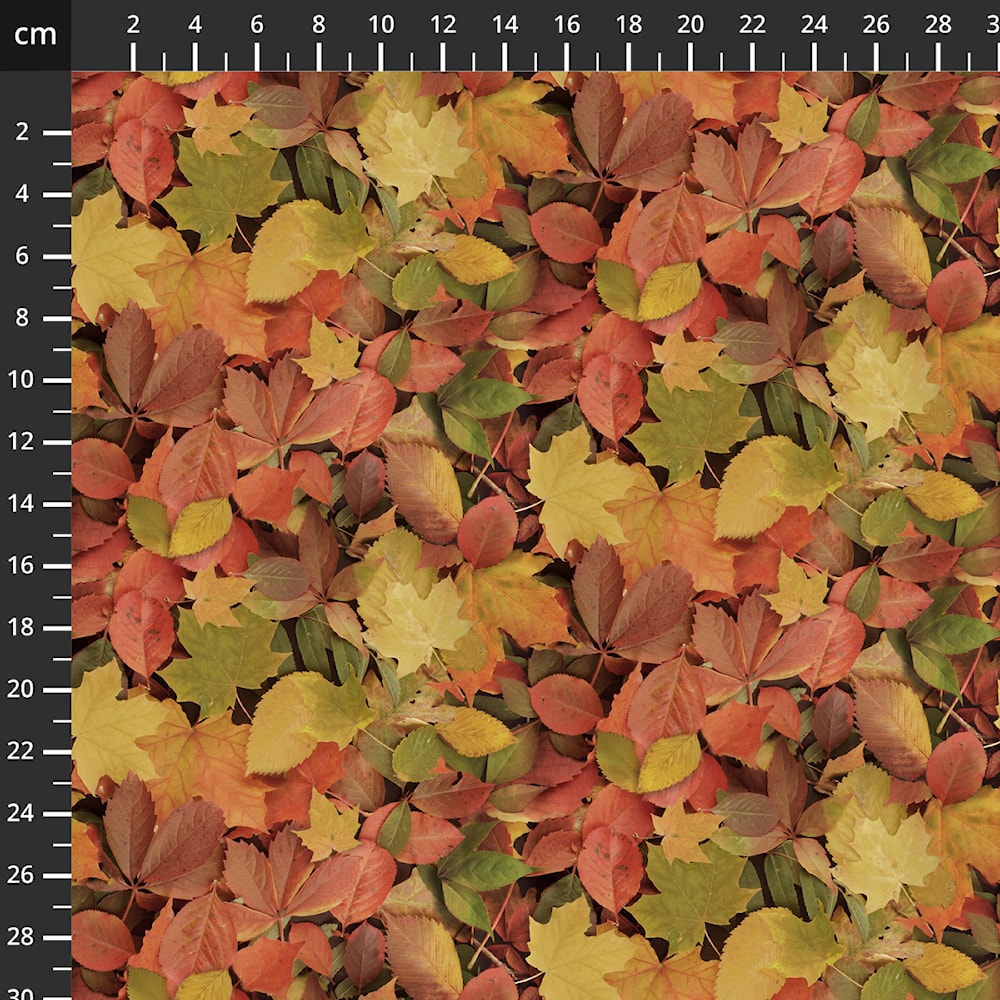The width and height of the screenshot is (1000, 1000).
Task: Click the 10 mark on top ruler
Action: [x=381, y=25]
